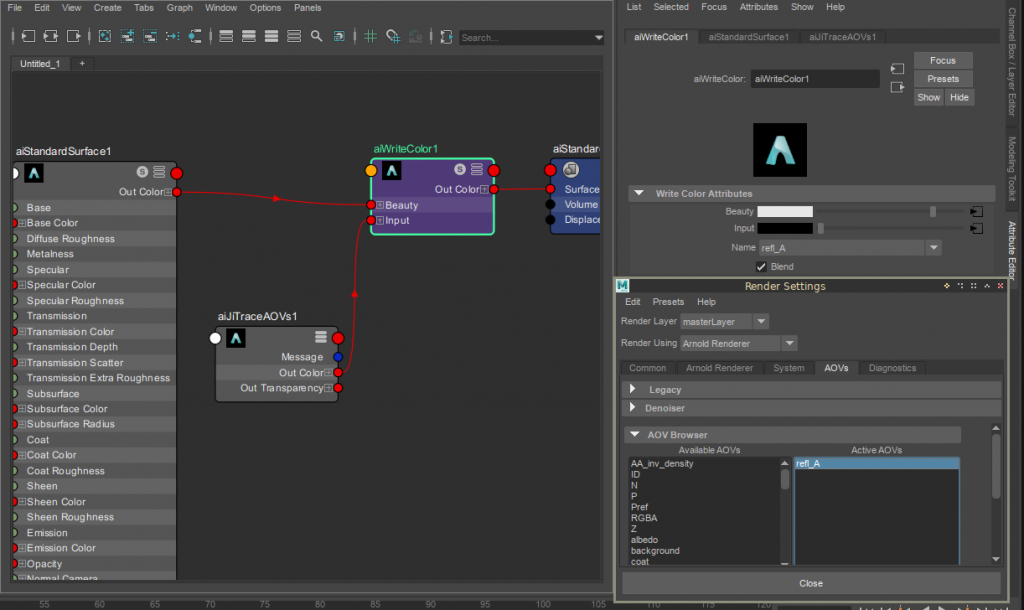Click the output connections toolbar icon
1024x610 pixels.
pyautogui.click(x=74, y=36)
